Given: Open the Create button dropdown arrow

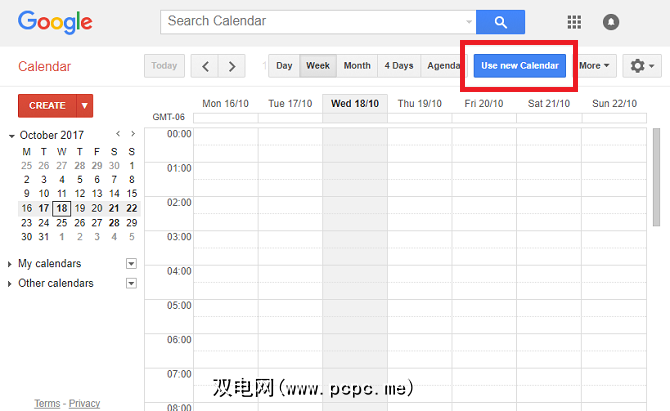Looking at the screenshot, I should click(84, 105).
